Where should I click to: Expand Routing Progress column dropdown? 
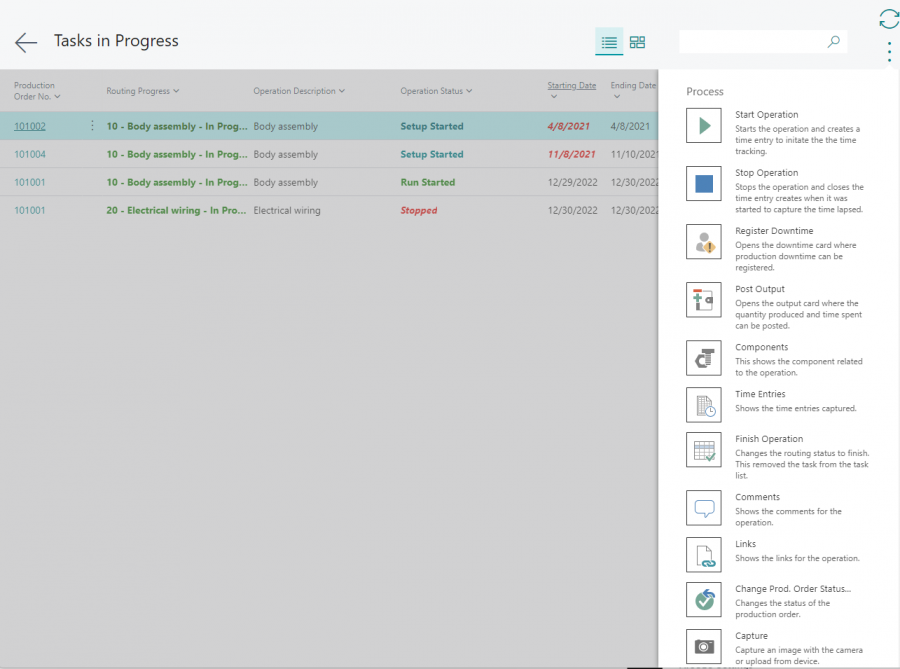pyautogui.click(x=176, y=91)
